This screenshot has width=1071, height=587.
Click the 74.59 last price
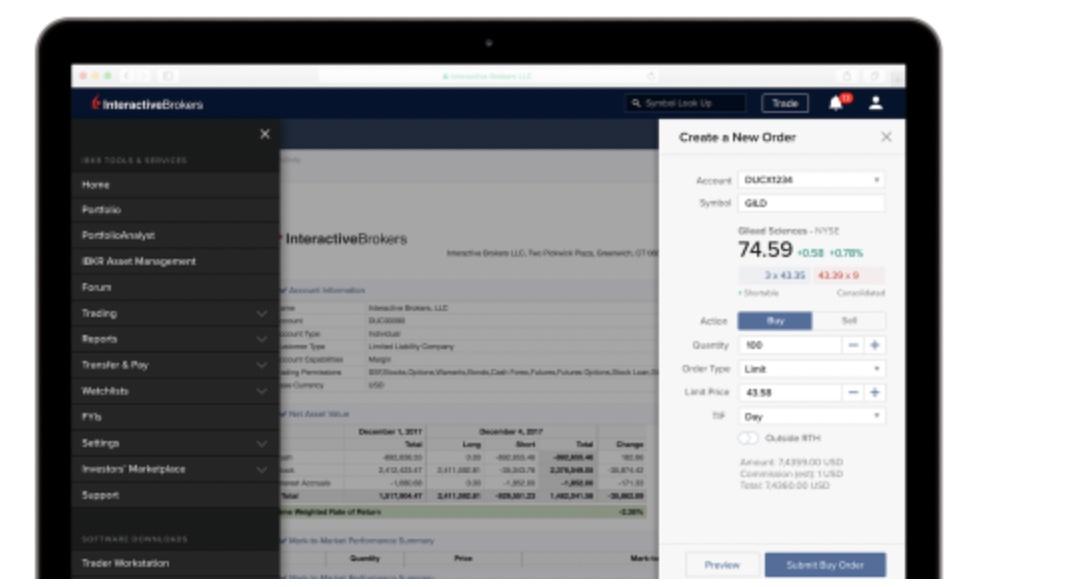click(x=765, y=250)
